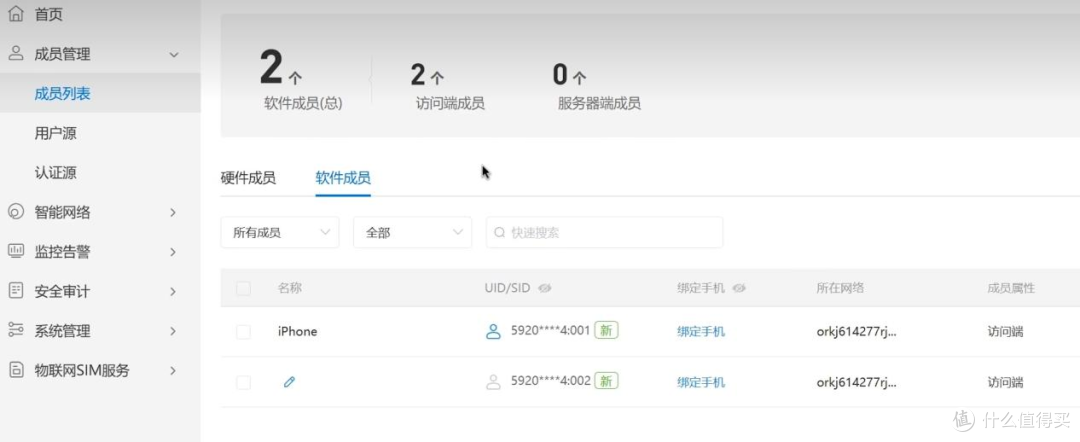Viewport: 1080px width, 442px height.
Task: Click the 物联网SIM服务 SIM icon
Action: click(15, 370)
